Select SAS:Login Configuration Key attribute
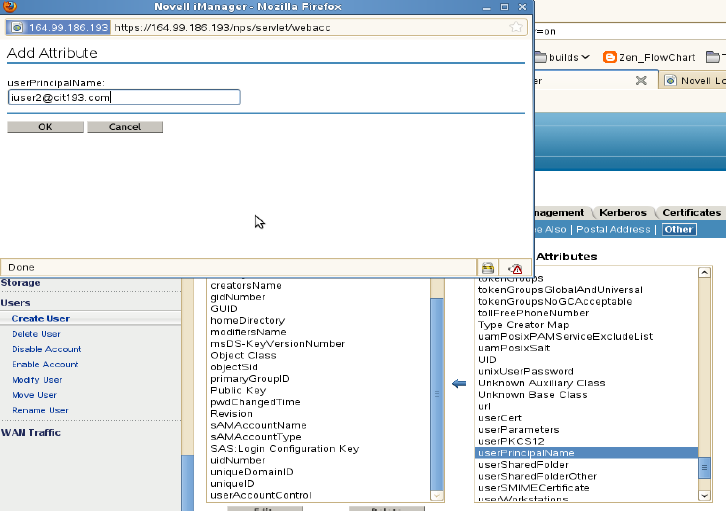The image size is (727, 514). 285,449
